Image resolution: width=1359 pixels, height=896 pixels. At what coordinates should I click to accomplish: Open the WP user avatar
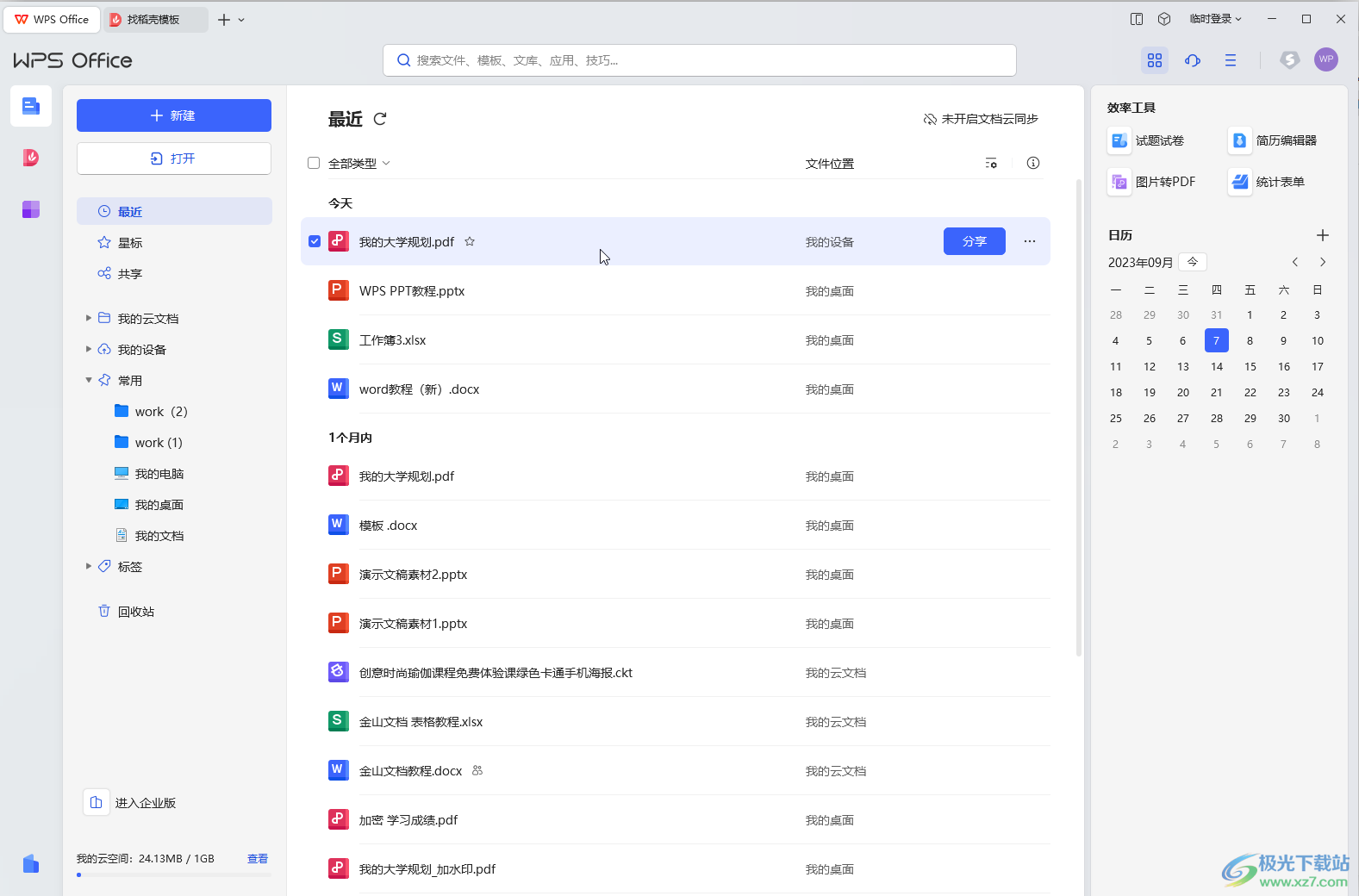1326,59
